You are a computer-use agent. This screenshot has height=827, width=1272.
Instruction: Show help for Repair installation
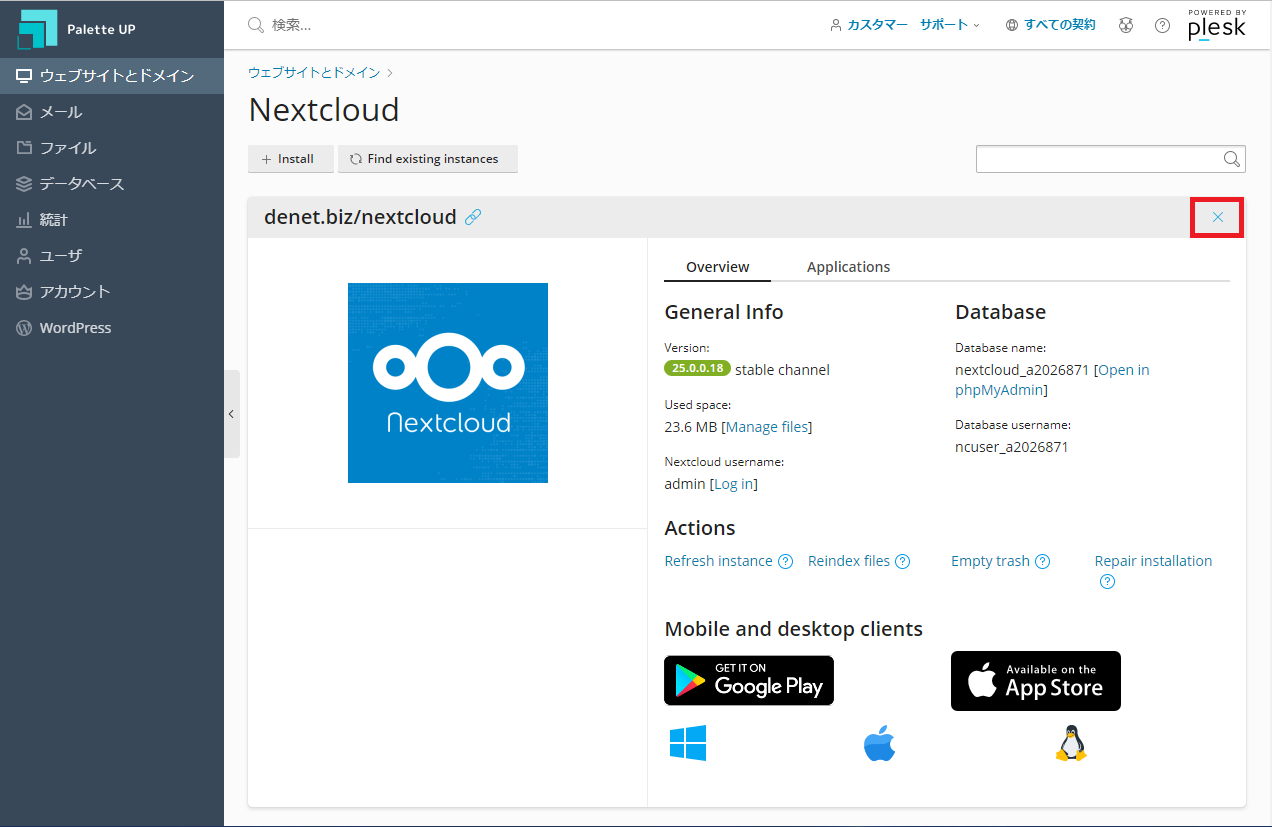[1107, 582]
